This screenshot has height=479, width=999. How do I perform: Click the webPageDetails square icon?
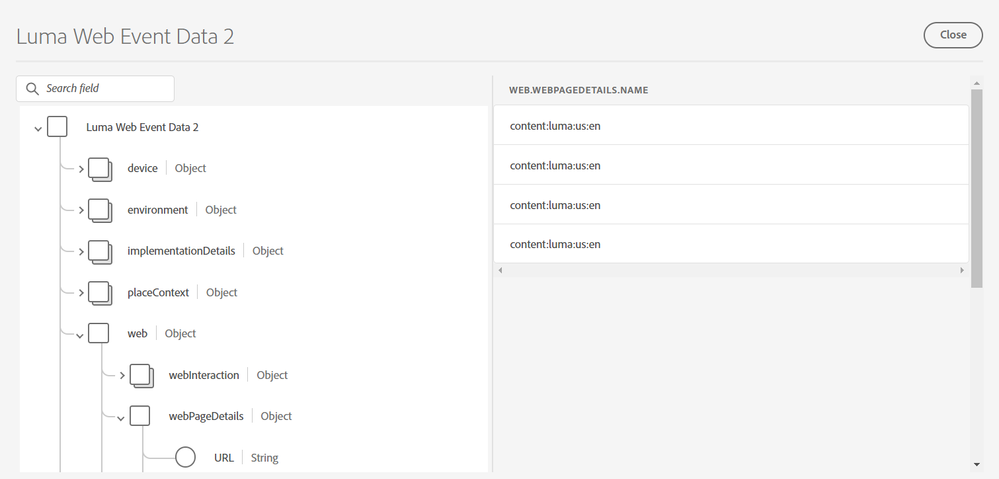click(140, 416)
